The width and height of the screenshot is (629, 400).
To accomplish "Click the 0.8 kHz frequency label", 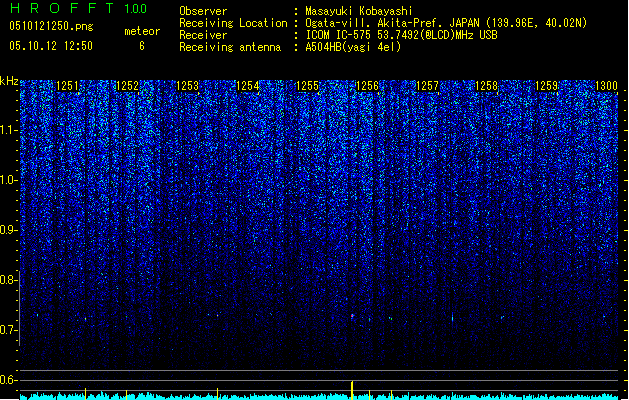I will (9, 280).
